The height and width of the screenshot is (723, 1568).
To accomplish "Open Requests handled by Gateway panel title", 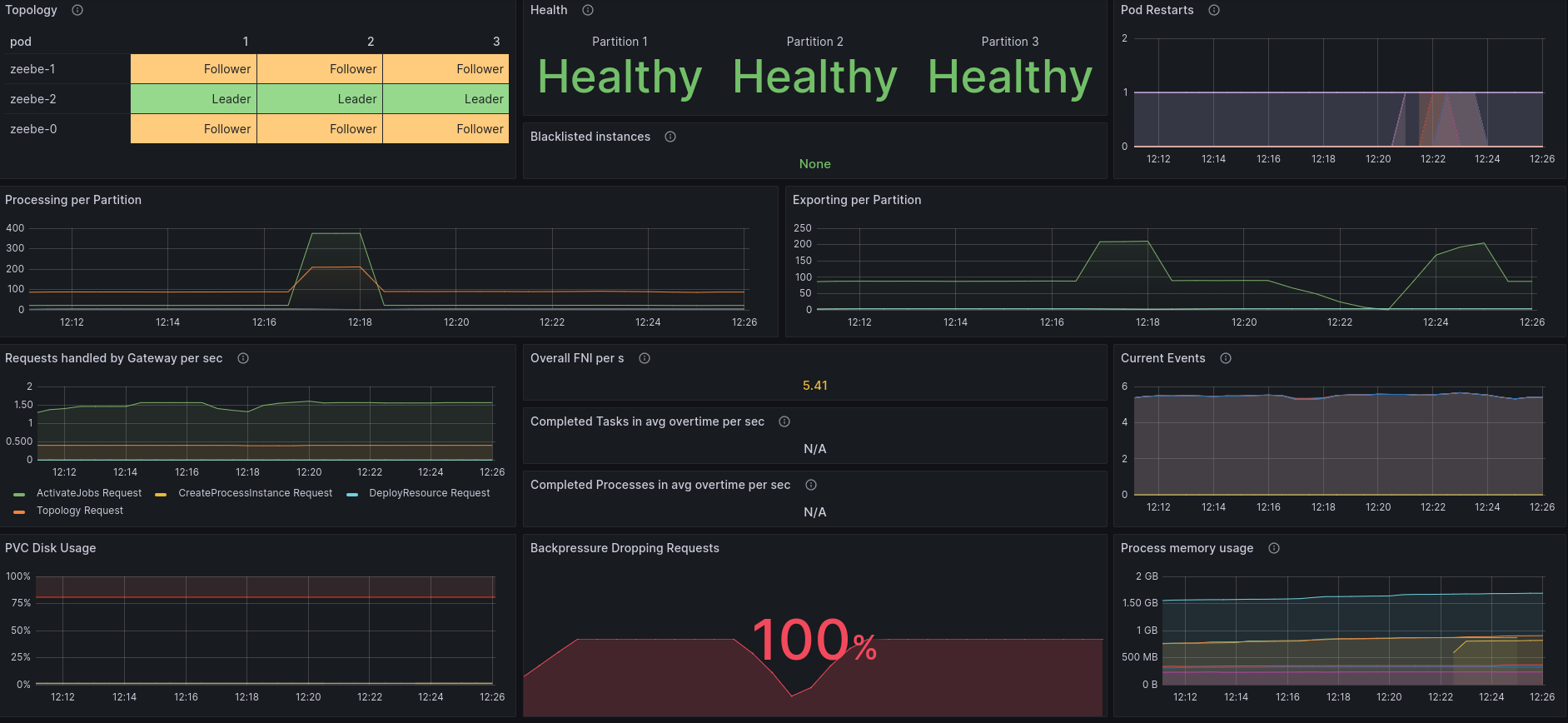I will click(114, 358).
